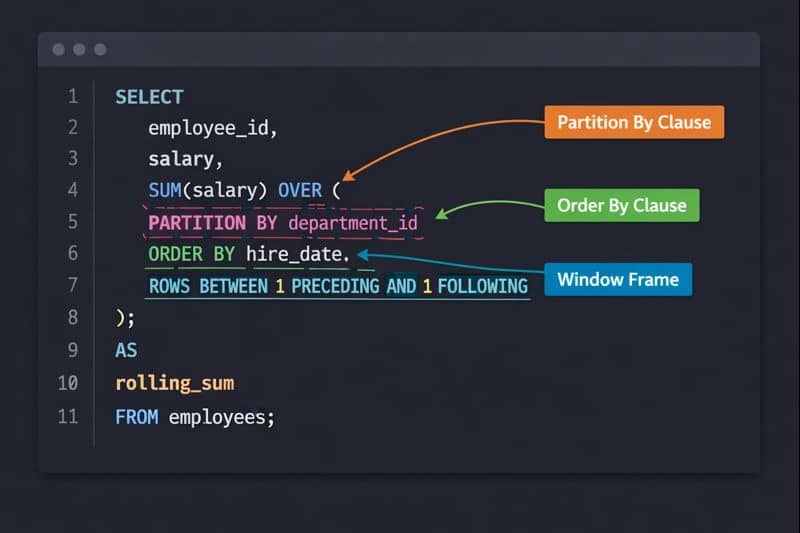Click line number 10 in the gutter

click(68, 383)
